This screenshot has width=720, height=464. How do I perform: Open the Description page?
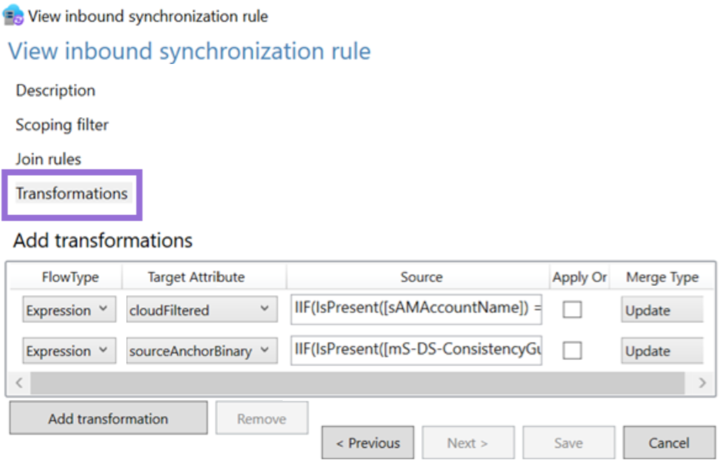point(56,90)
